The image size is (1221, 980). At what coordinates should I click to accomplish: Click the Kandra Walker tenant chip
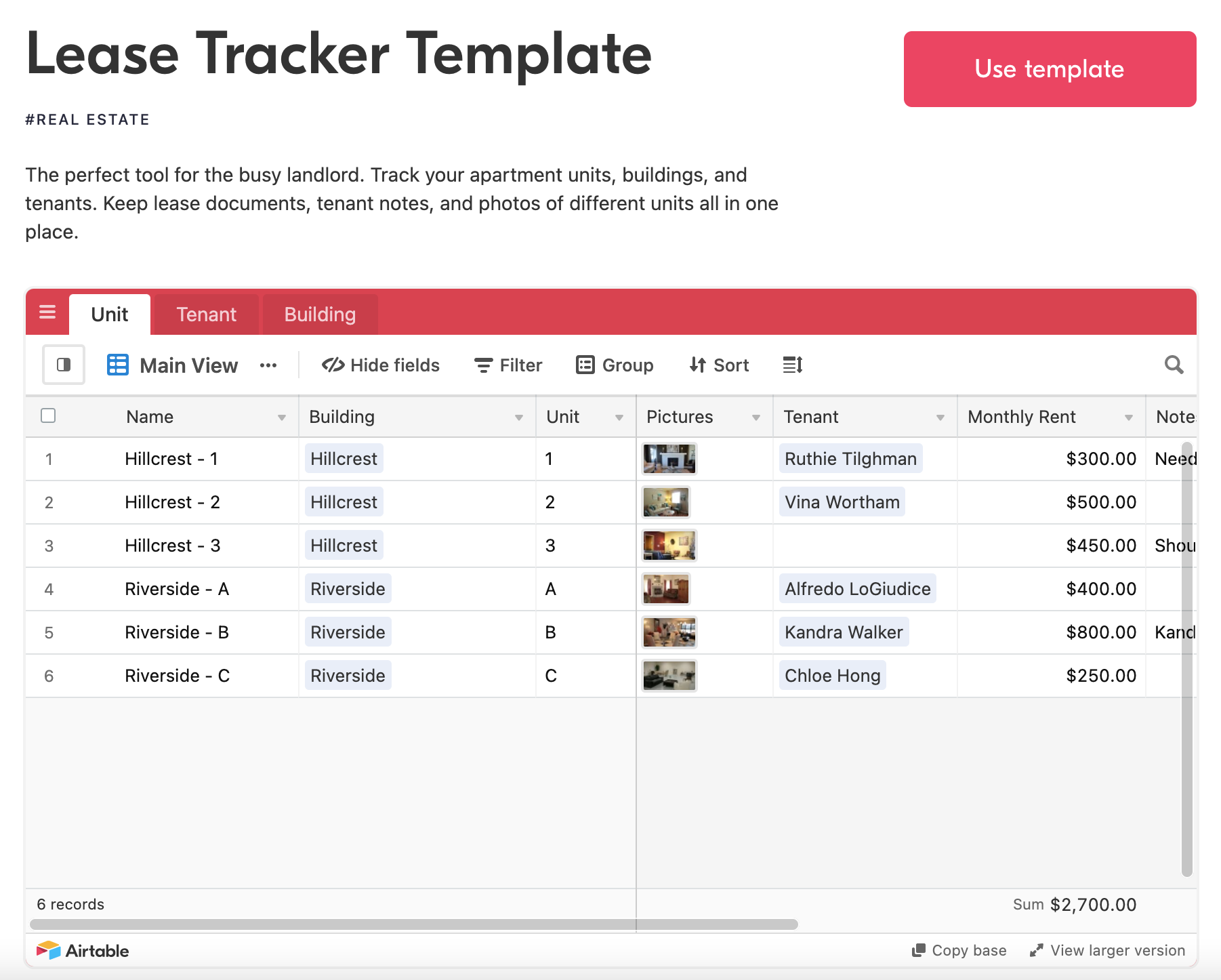click(844, 632)
